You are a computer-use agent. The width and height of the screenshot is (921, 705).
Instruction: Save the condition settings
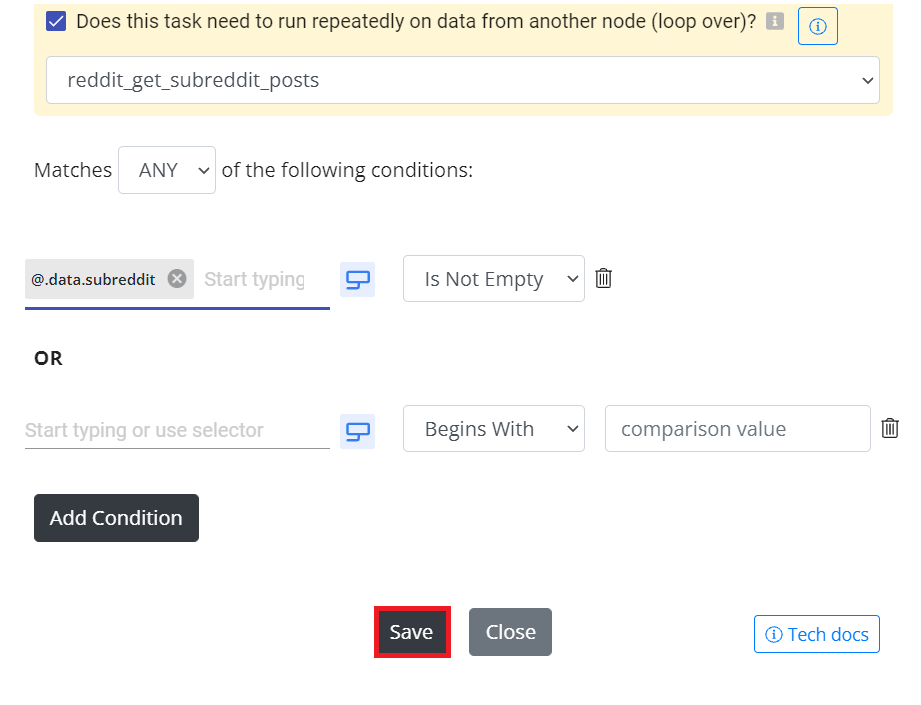pyautogui.click(x=412, y=632)
